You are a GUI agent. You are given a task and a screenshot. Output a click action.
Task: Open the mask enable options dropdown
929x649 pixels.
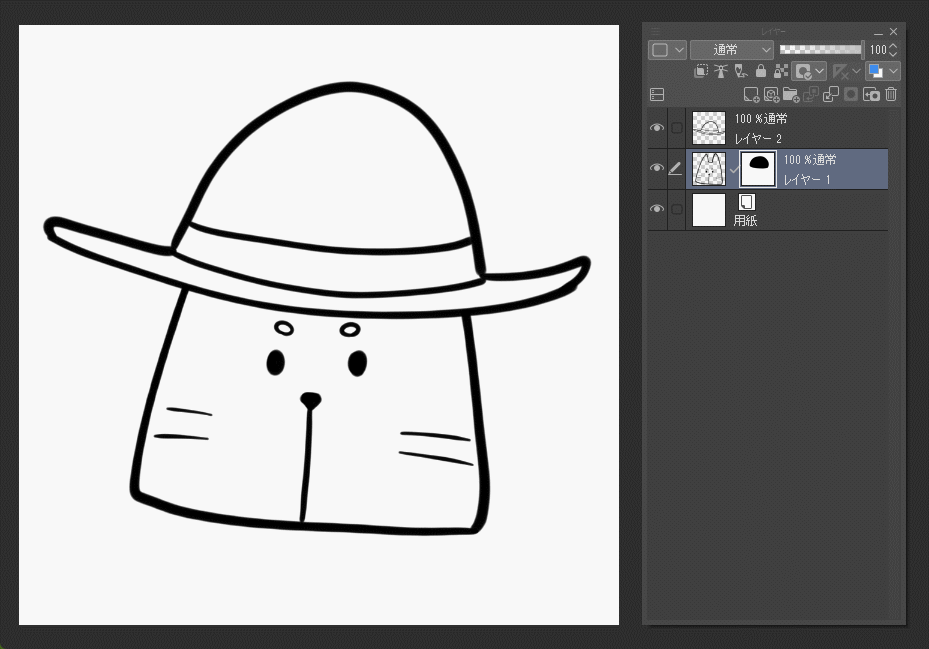pyautogui.click(x=821, y=71)
